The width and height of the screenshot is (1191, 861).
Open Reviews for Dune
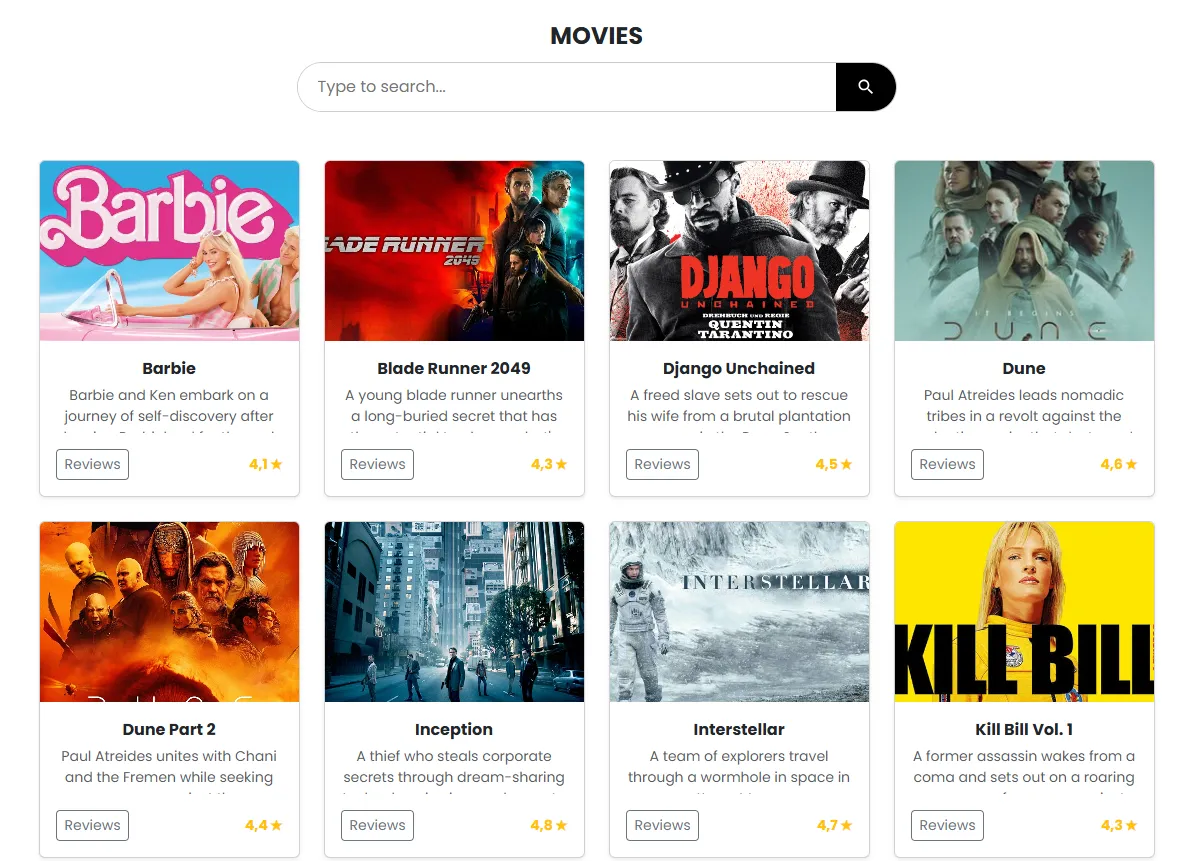click(947, 464)
